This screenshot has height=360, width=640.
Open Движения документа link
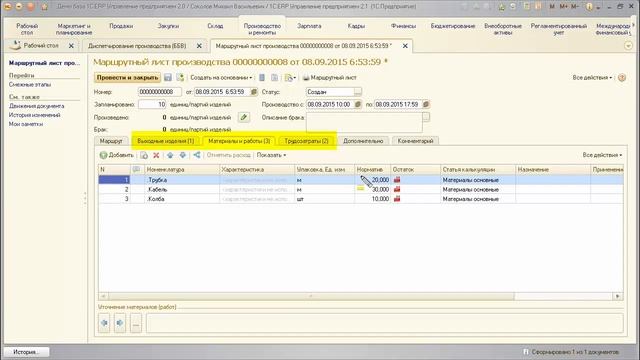point(36,106)
